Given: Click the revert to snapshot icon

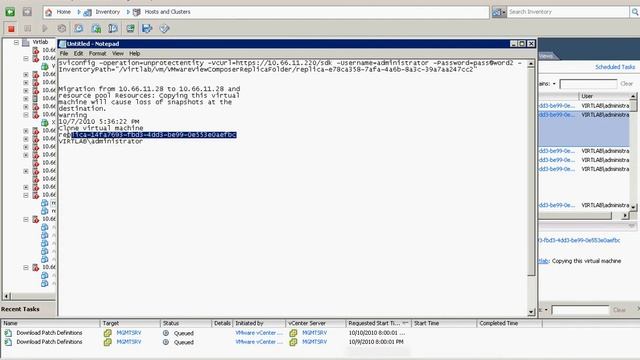Looking at the screenshot, I should coord(96,29).
